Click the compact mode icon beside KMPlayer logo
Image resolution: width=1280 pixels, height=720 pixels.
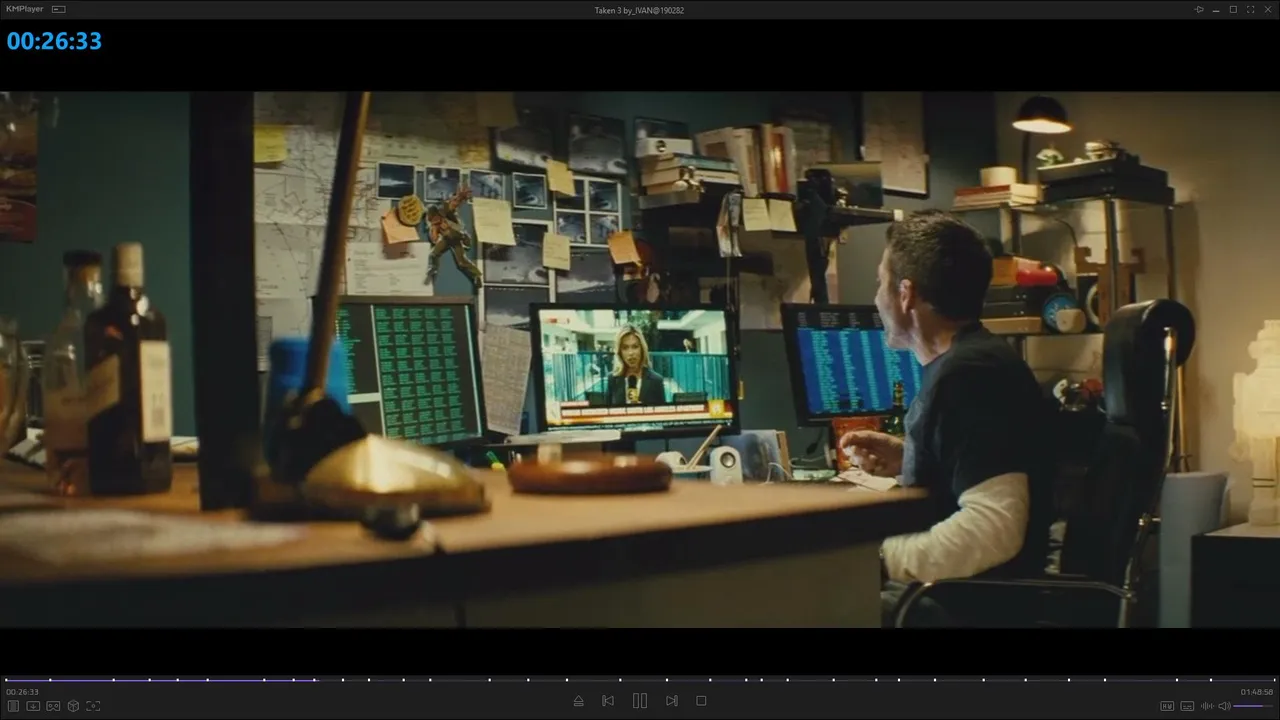pos(58,9)
